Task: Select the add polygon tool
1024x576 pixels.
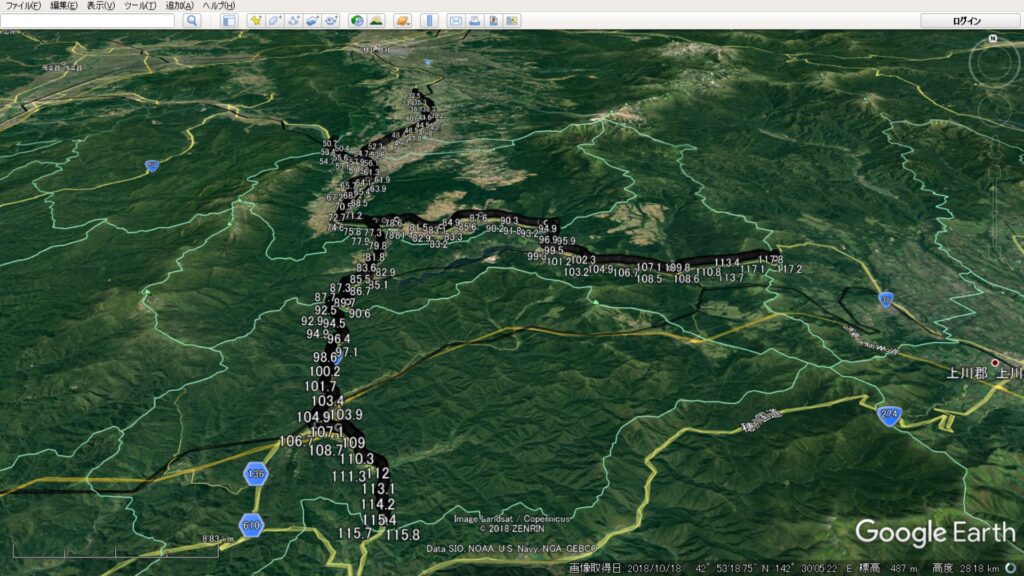Action: [x=275, y=20]
